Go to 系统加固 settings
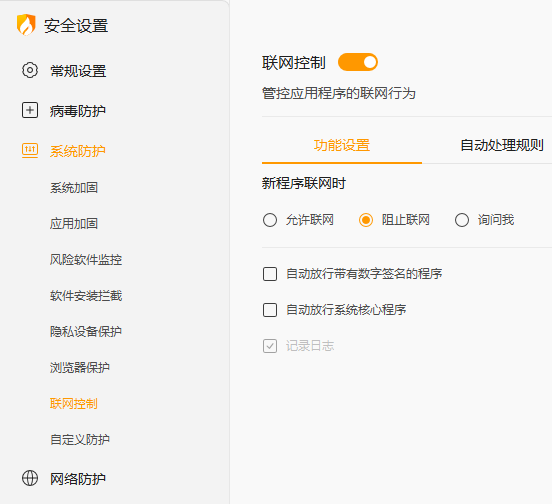Viewport: 552px width, 504px height. click(74, 188)
